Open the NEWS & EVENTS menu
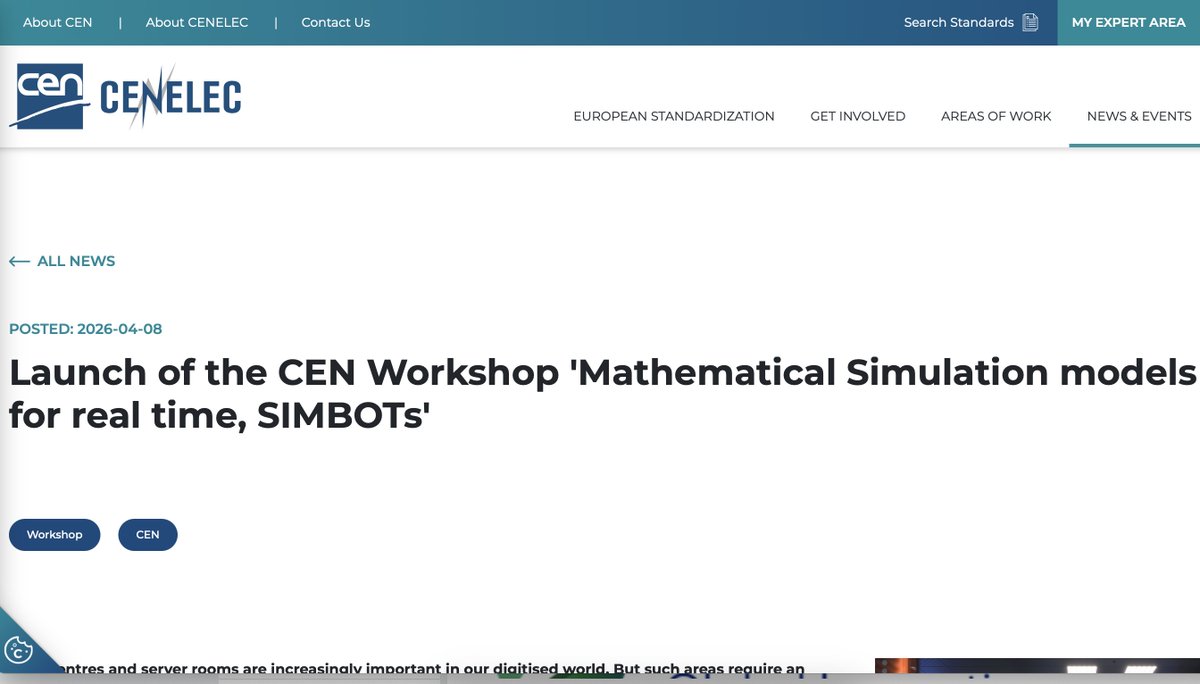Screen dimensions: 1200x684 (1139, 116)
